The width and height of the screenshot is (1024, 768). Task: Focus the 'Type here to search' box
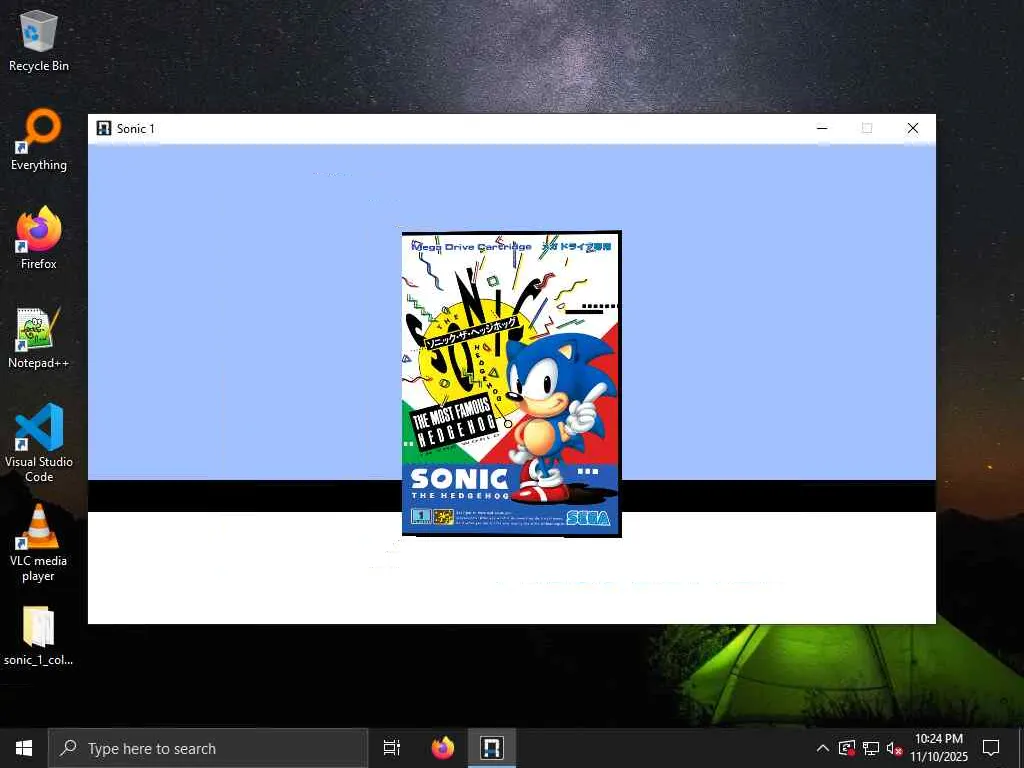(208, 748)
